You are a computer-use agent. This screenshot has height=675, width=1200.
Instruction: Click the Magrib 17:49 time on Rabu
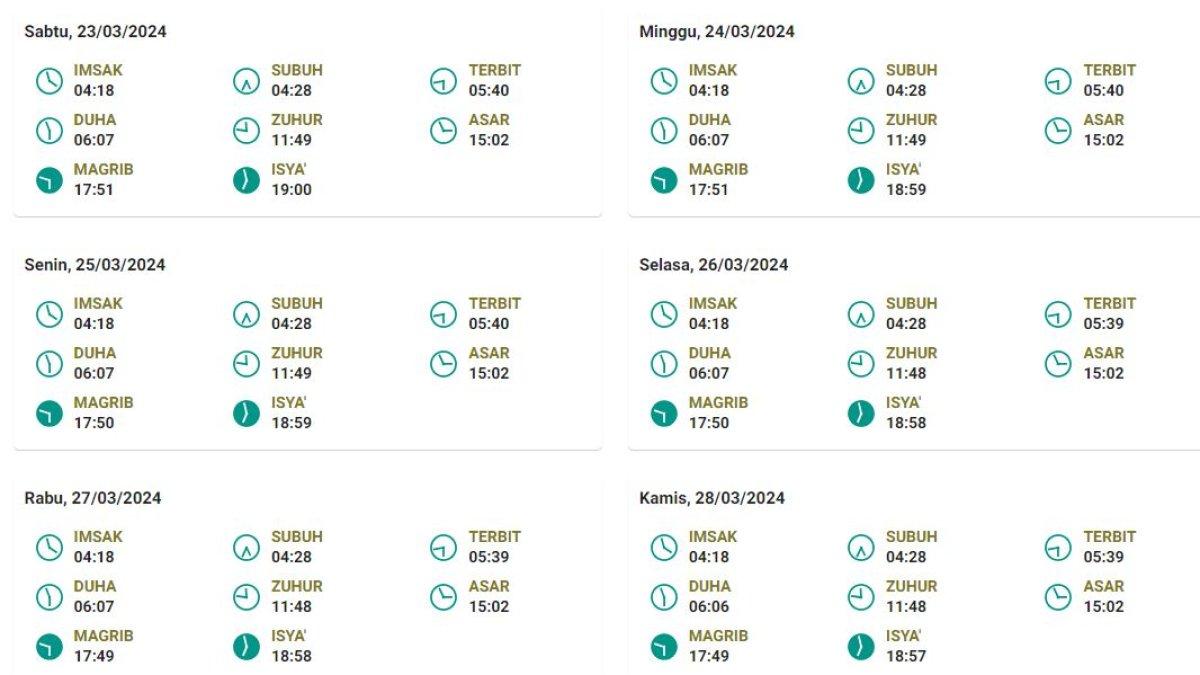click(x=94, y=657)
